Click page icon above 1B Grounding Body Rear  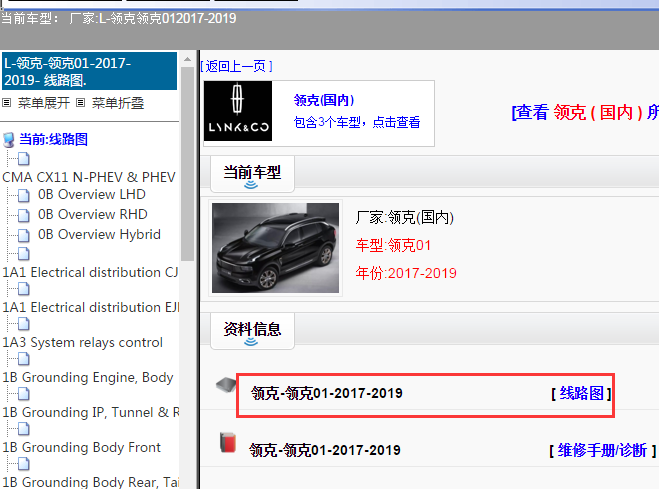click(24, 464)
